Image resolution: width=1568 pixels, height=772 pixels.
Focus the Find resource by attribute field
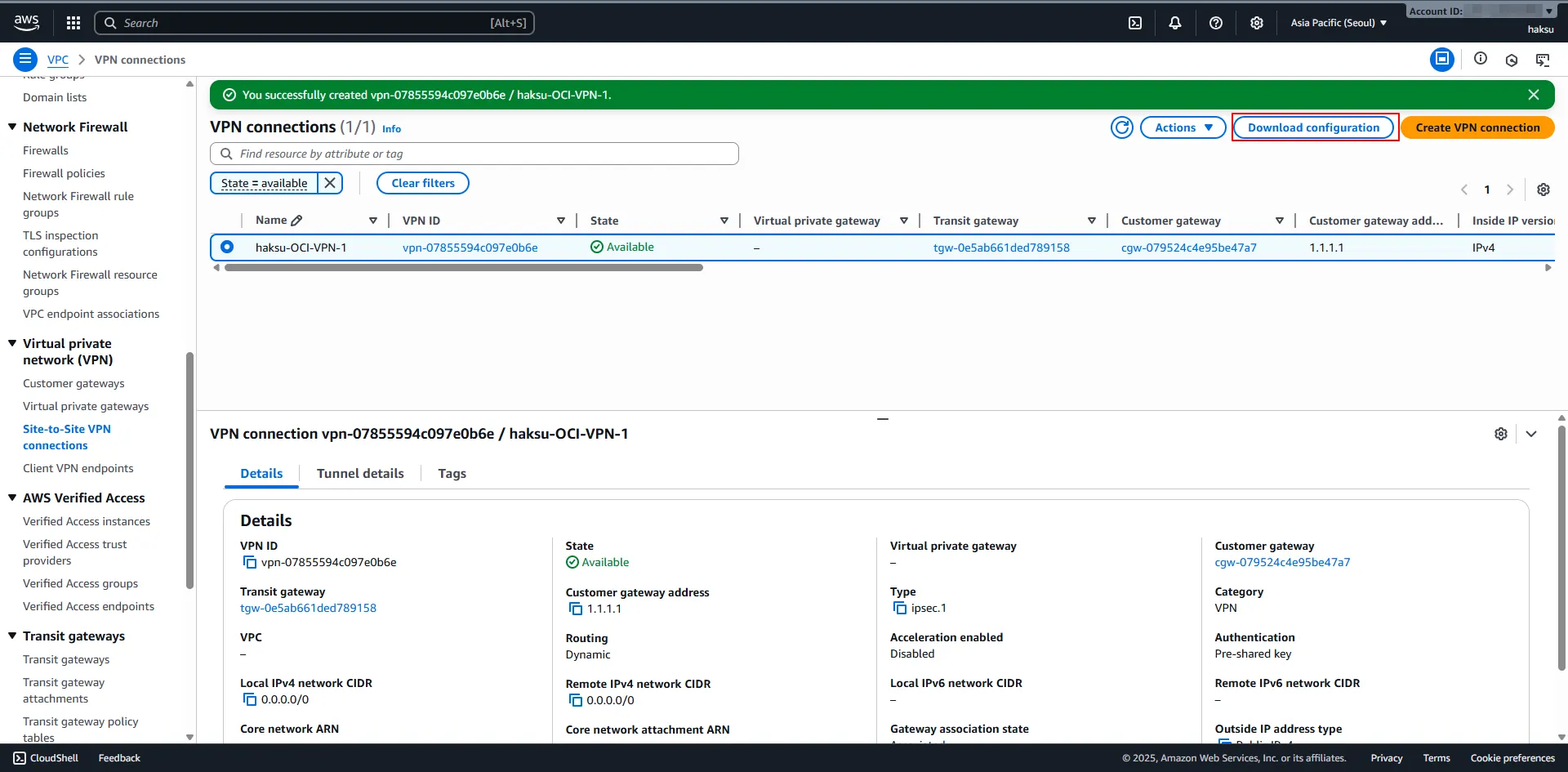pyautogui.click(x=474, y=154)
